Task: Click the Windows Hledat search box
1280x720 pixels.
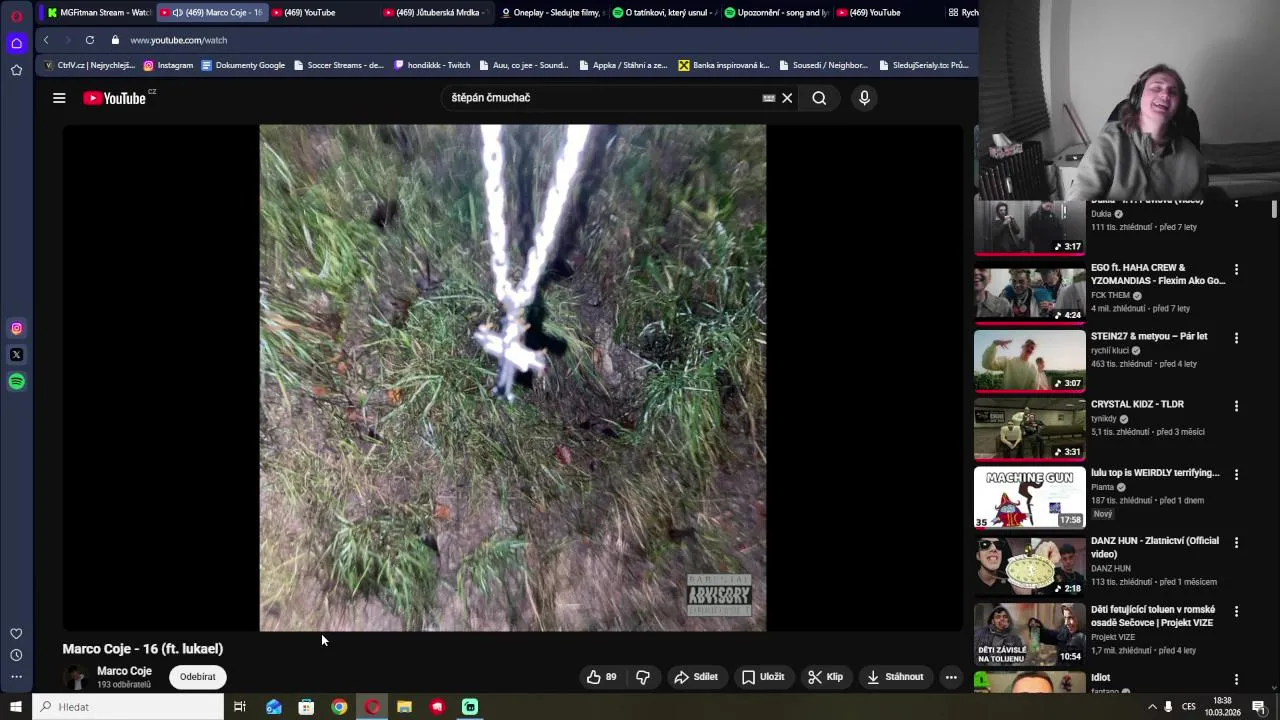Action: coord(128,707)
